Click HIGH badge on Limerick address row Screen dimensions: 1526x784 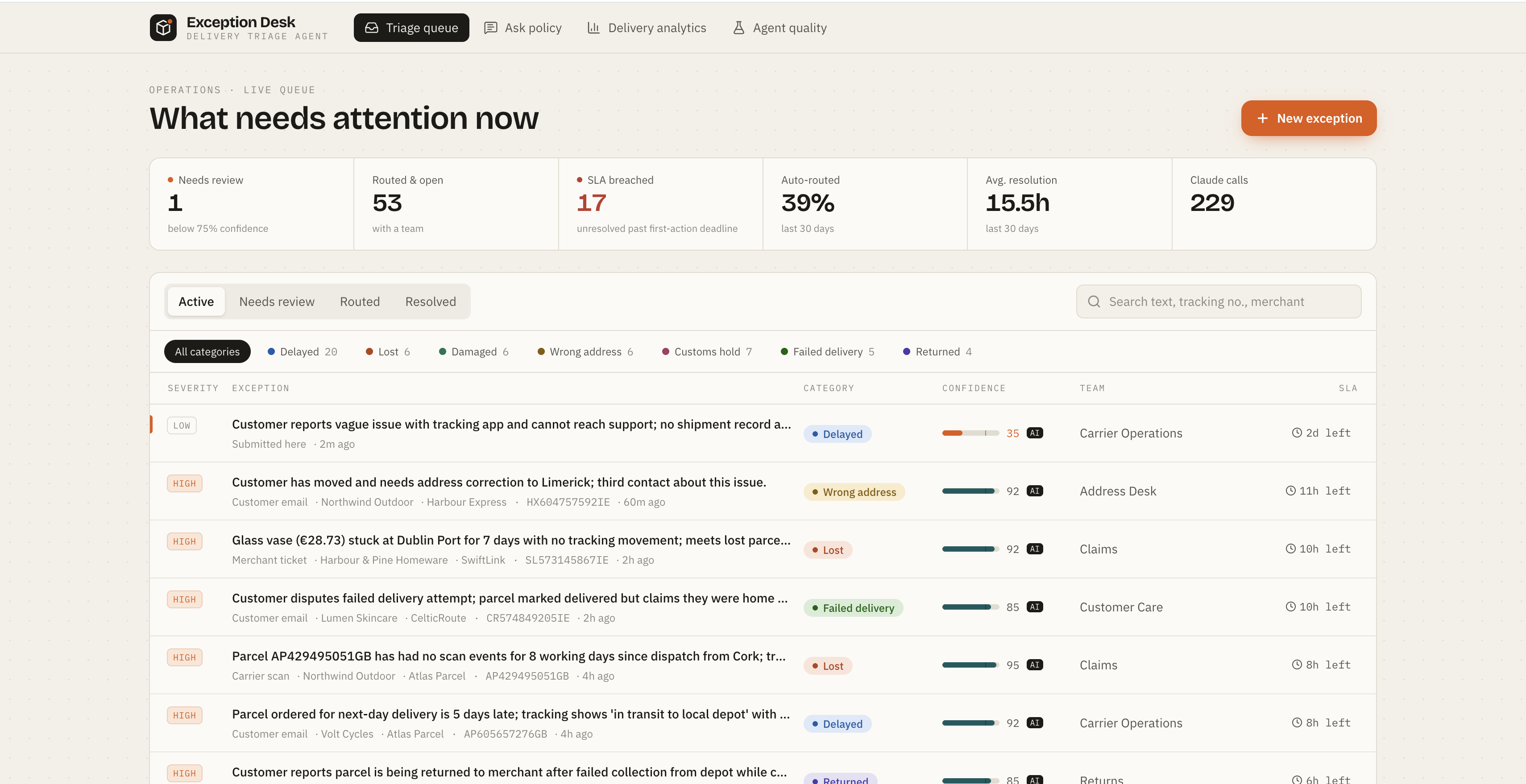(184, 484)
